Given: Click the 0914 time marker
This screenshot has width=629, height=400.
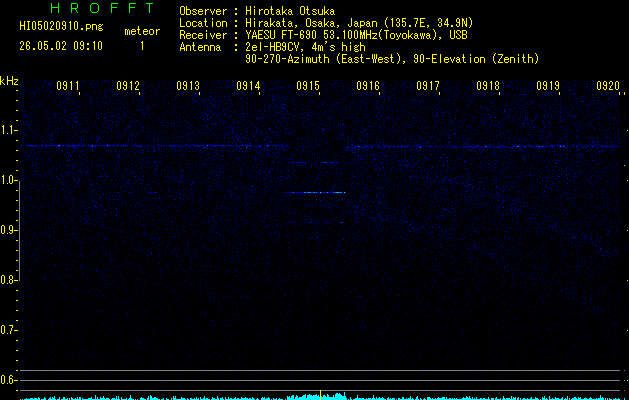Looking at the screenshot, I should pos(248,85).
